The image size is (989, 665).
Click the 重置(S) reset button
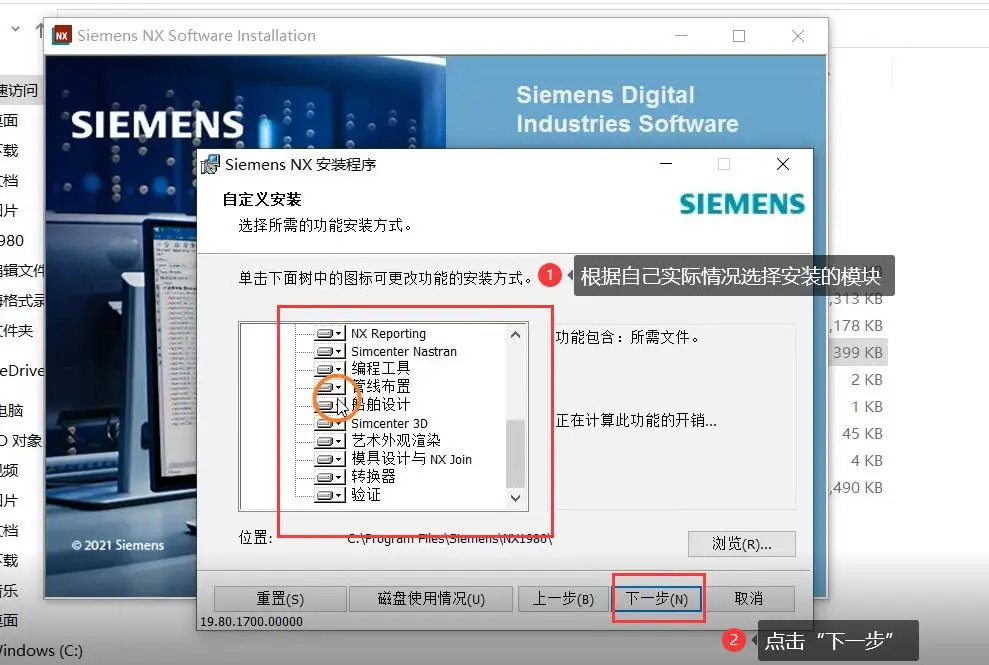280,599
